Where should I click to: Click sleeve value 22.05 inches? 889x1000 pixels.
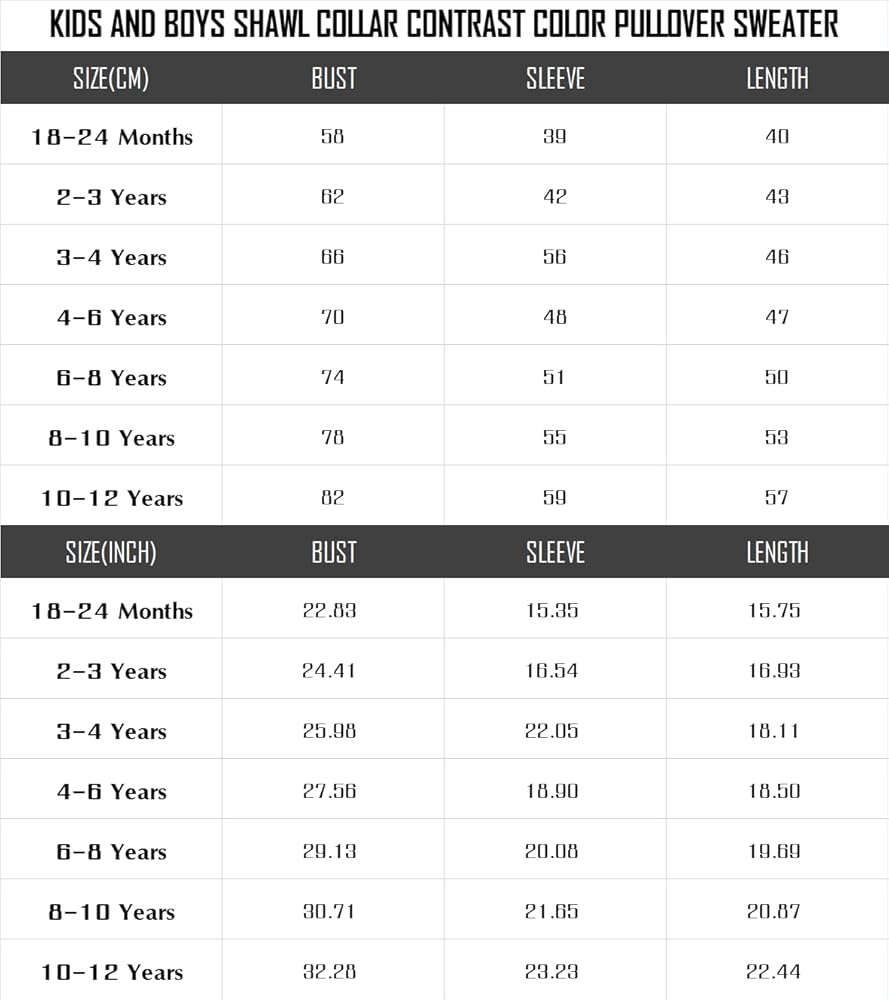tap(552, 731)
